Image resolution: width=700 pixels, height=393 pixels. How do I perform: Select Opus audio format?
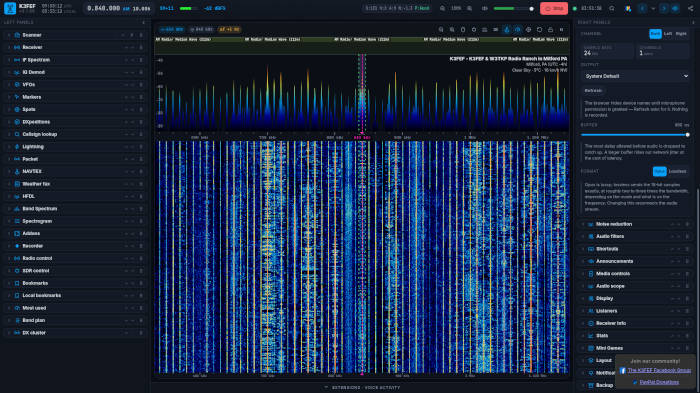click(x=659, y=171)
